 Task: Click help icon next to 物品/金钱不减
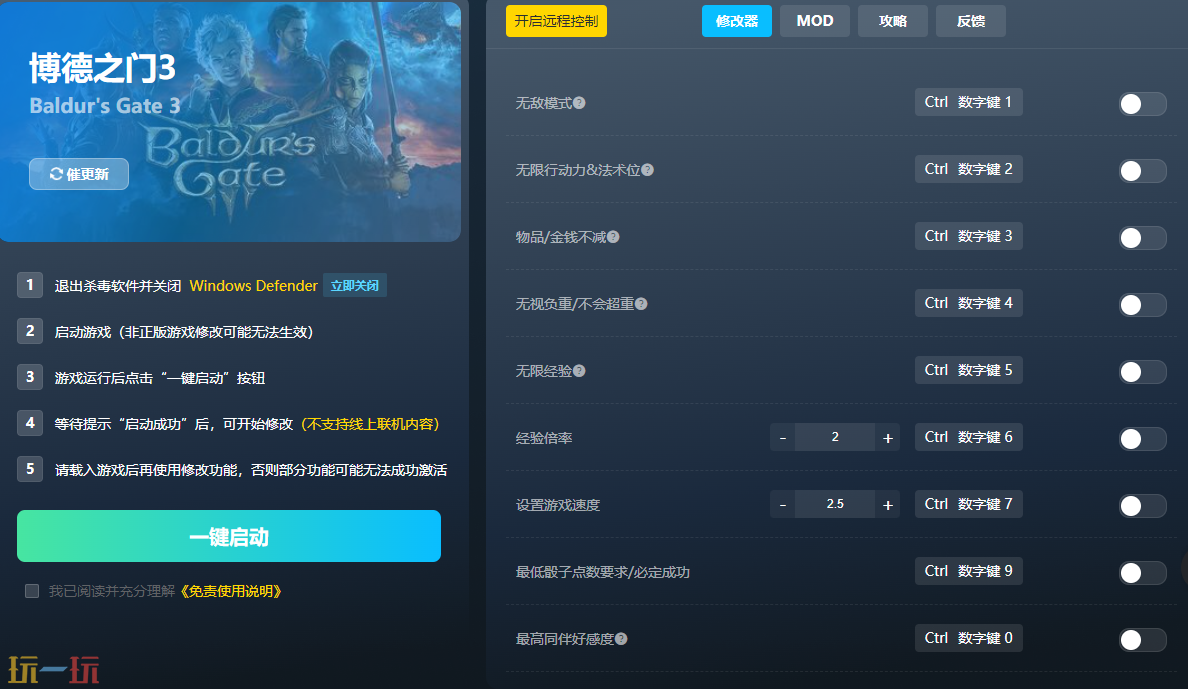click(x=613, y=237)
